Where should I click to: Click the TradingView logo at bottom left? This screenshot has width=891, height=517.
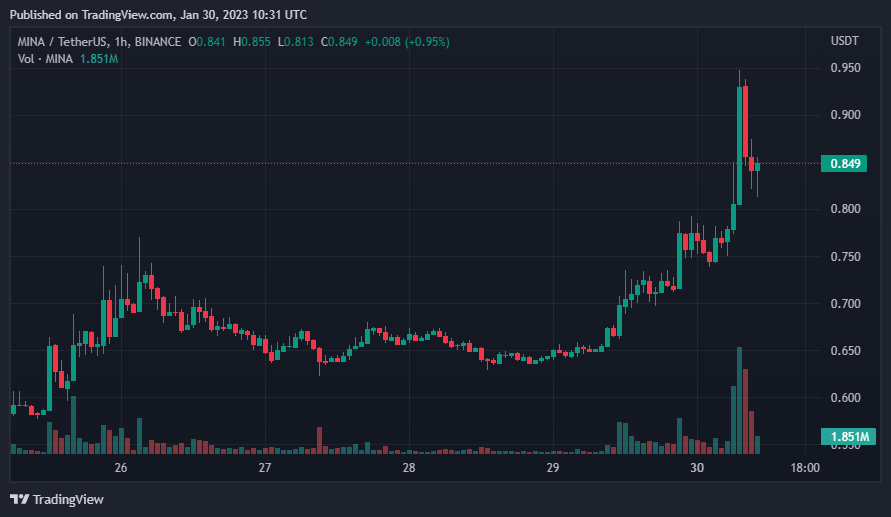pyautogui.click(x=57, y=499)
